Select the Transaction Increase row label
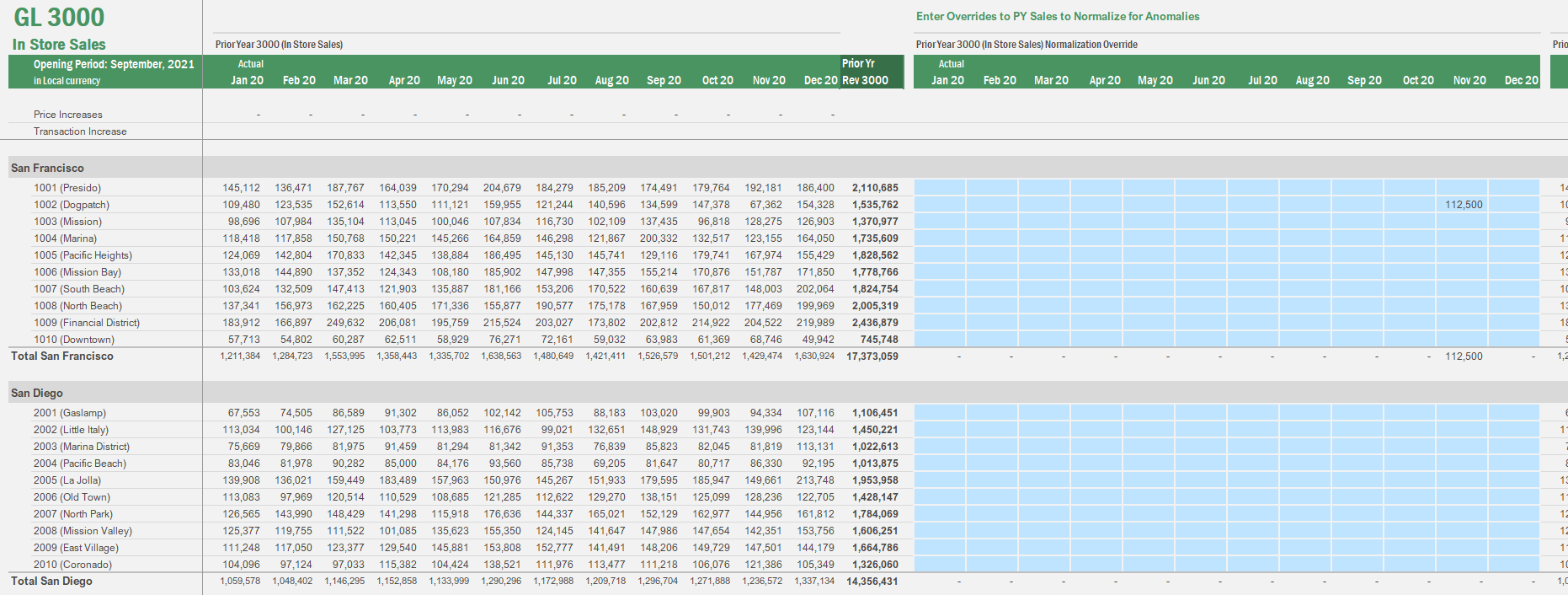 point(80,131)
